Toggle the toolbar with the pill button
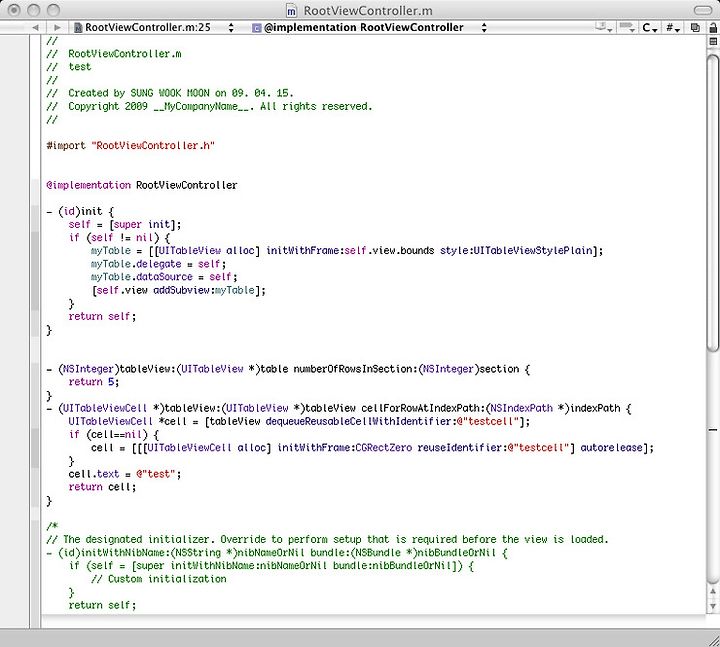The image size is (720, 647). [x=703, y=10]
